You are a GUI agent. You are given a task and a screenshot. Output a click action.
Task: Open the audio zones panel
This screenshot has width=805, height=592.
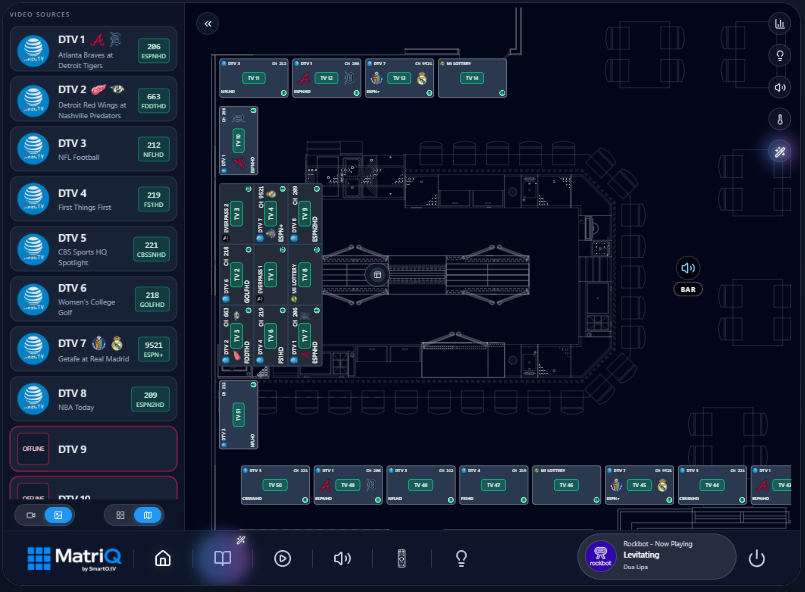tap(779, 87)
